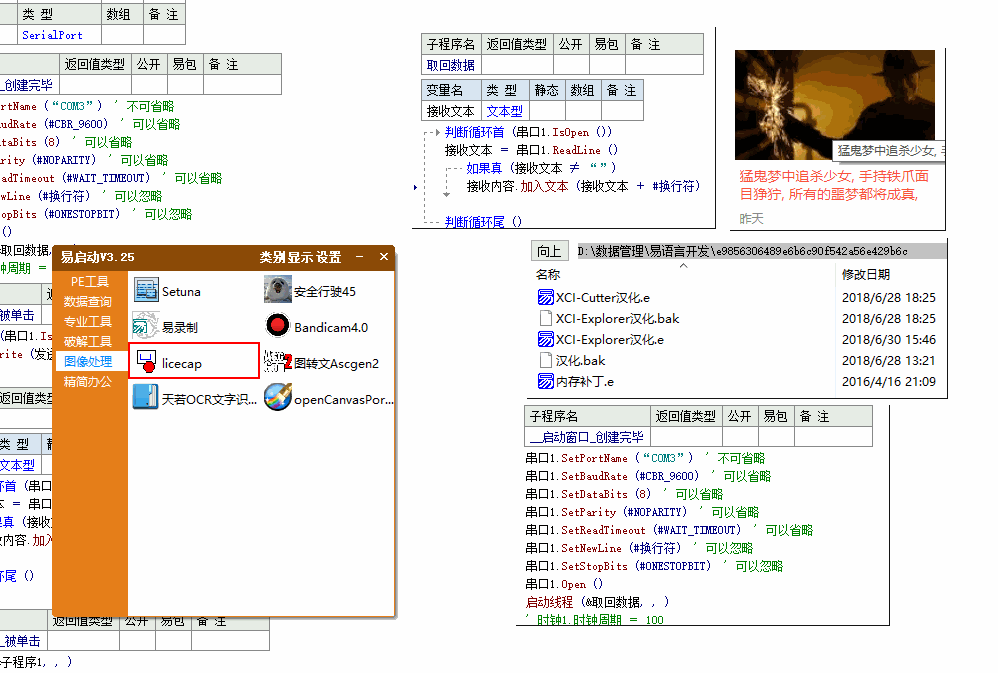Click the 向上 up-folder button
Screen dimensions: 998x673
(x=548, y=251)
